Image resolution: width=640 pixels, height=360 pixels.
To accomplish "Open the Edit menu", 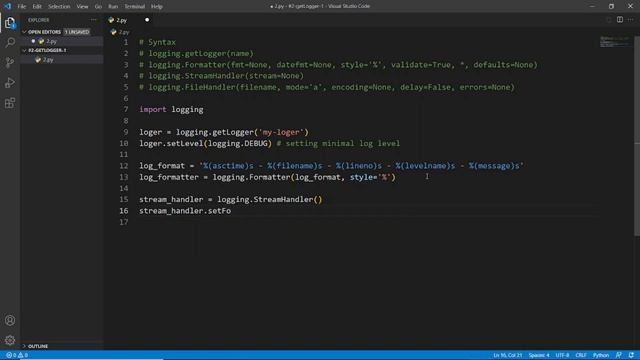I will [x=37, y=7].
